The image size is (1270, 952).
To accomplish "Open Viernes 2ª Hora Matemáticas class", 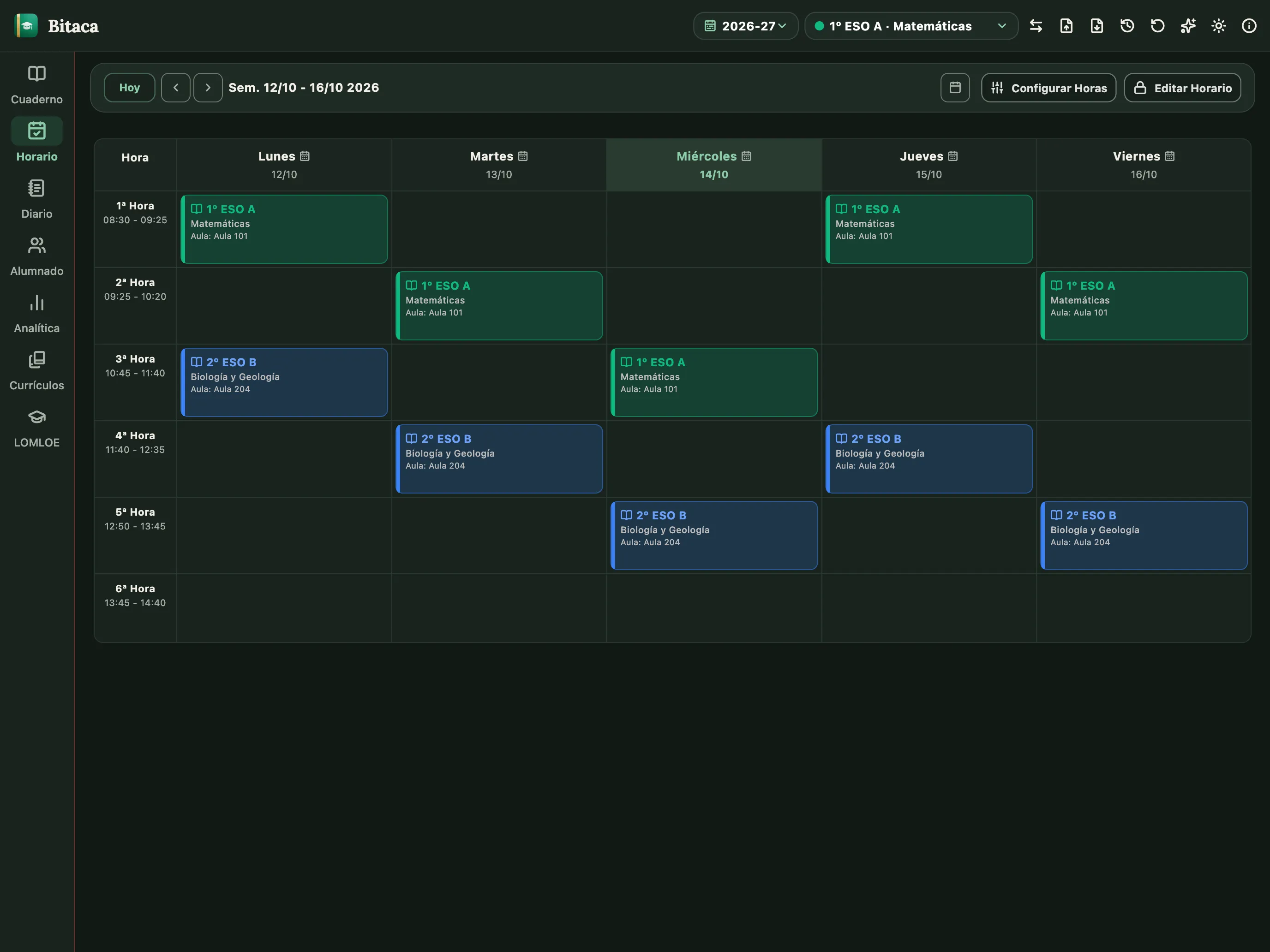I will pos(1144,306).
